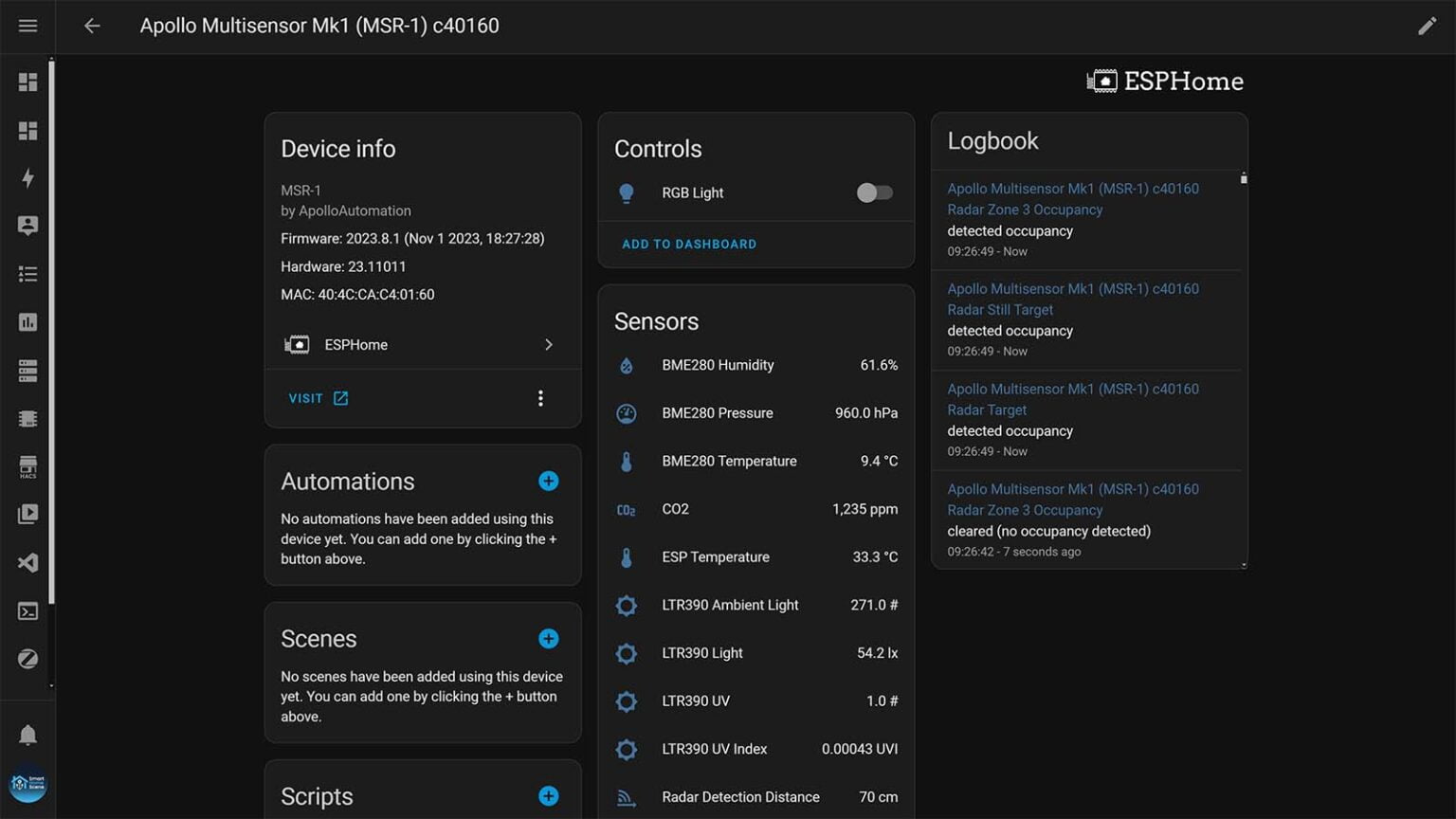This screenshot has height=819, width=1456.
Task: Open the Terminal sidebar icon
Action: 27,611
